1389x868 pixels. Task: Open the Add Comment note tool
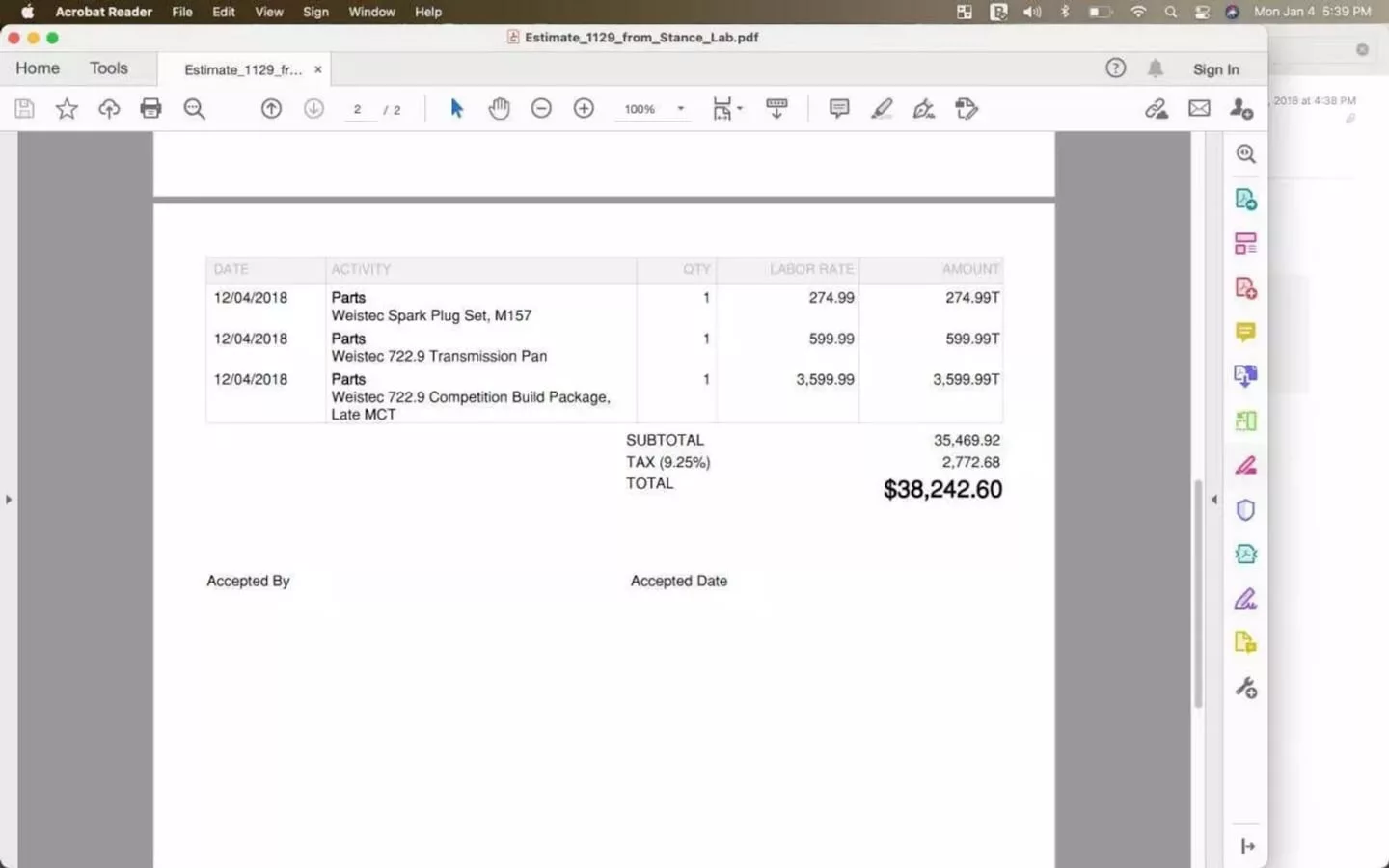pos(839,108)
